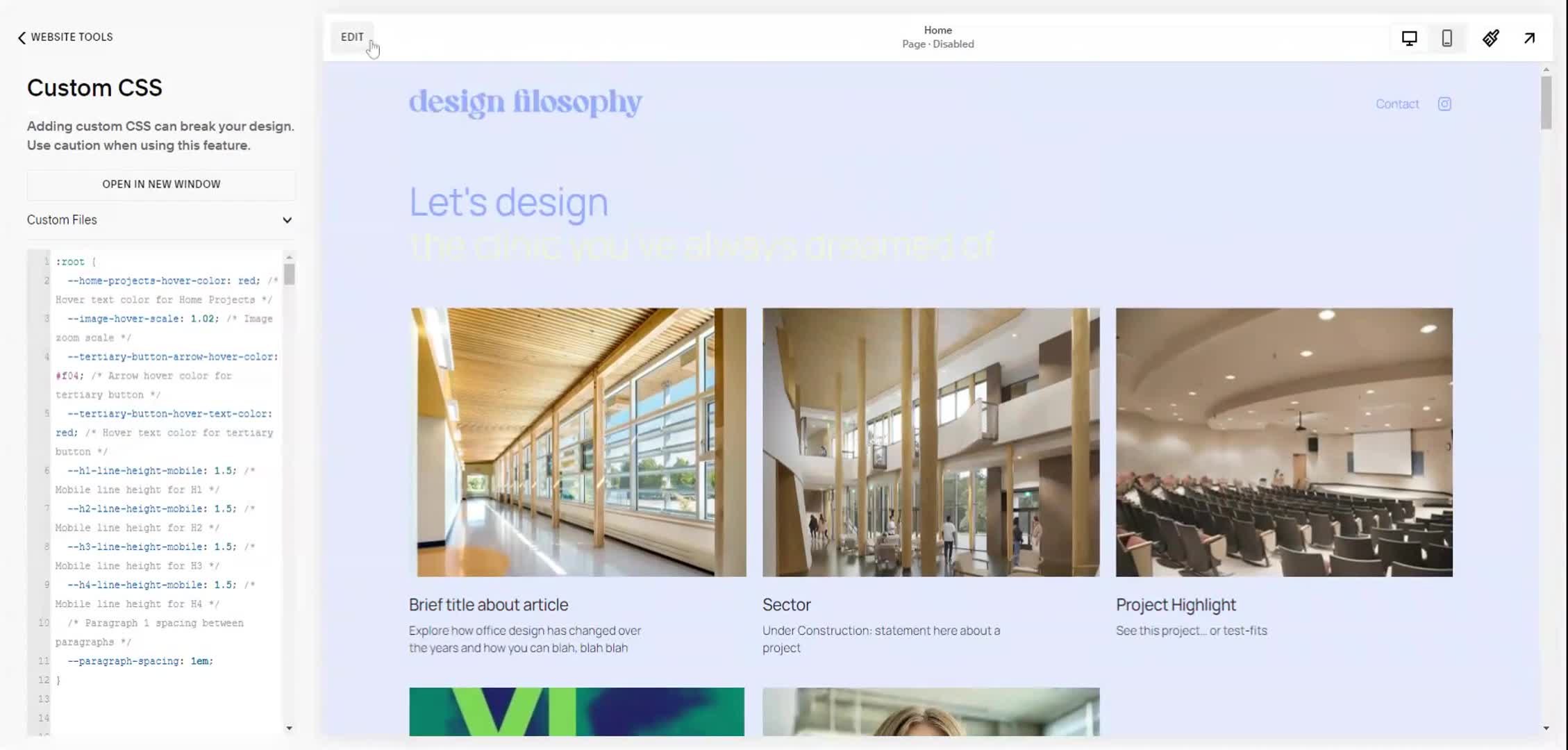Click page preview scroll down arrow
The height and width of the screenshot is (750, 1568).
click(1546, 728)
